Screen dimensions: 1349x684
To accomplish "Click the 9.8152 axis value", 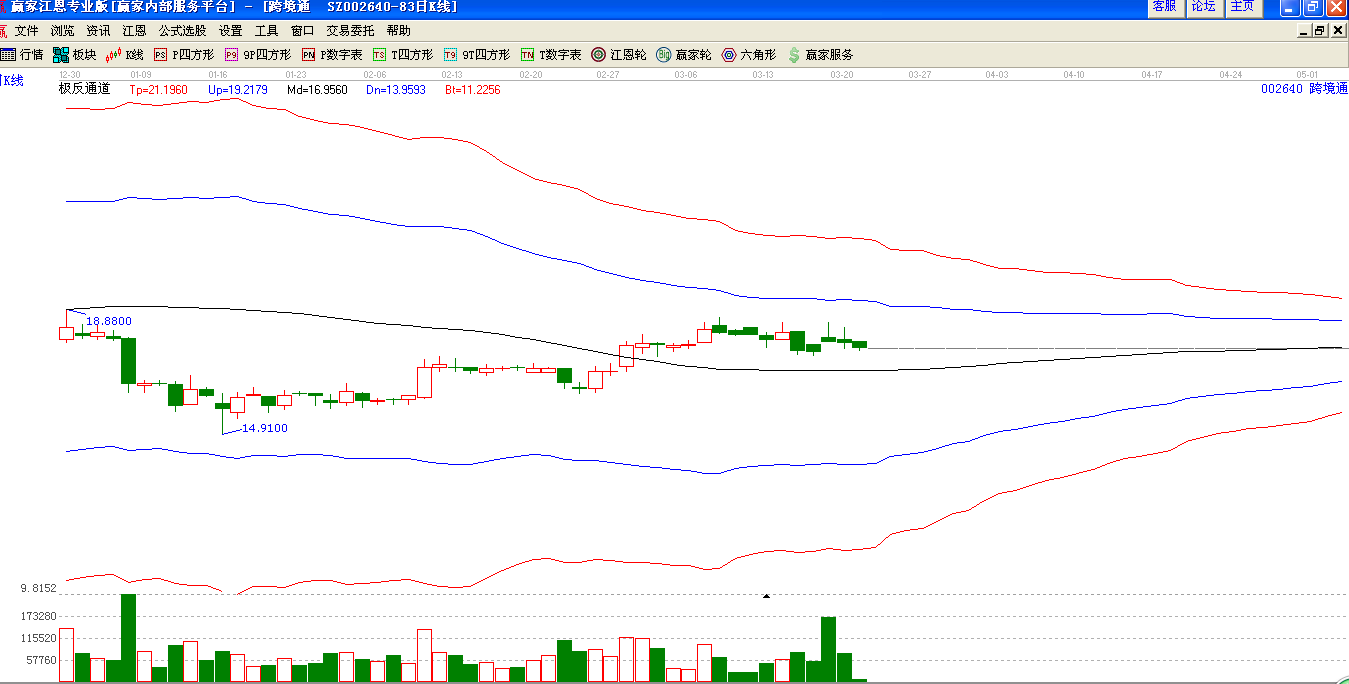I will point(38,588).
